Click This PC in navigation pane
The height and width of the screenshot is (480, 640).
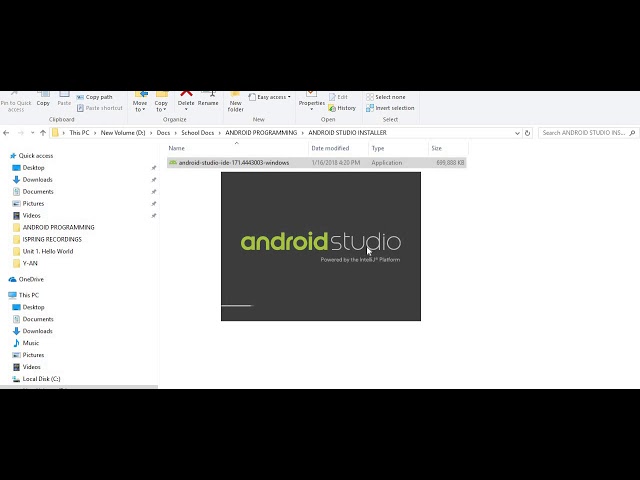pos(29,295)
